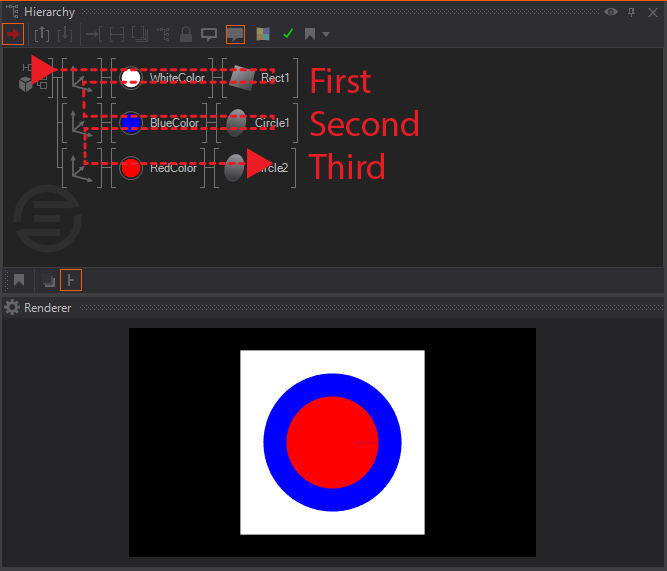The height and width of the screenshot is (571, 667).
Task: Open the bookmark dropdown arrow in toolbar
Action: 326,35
